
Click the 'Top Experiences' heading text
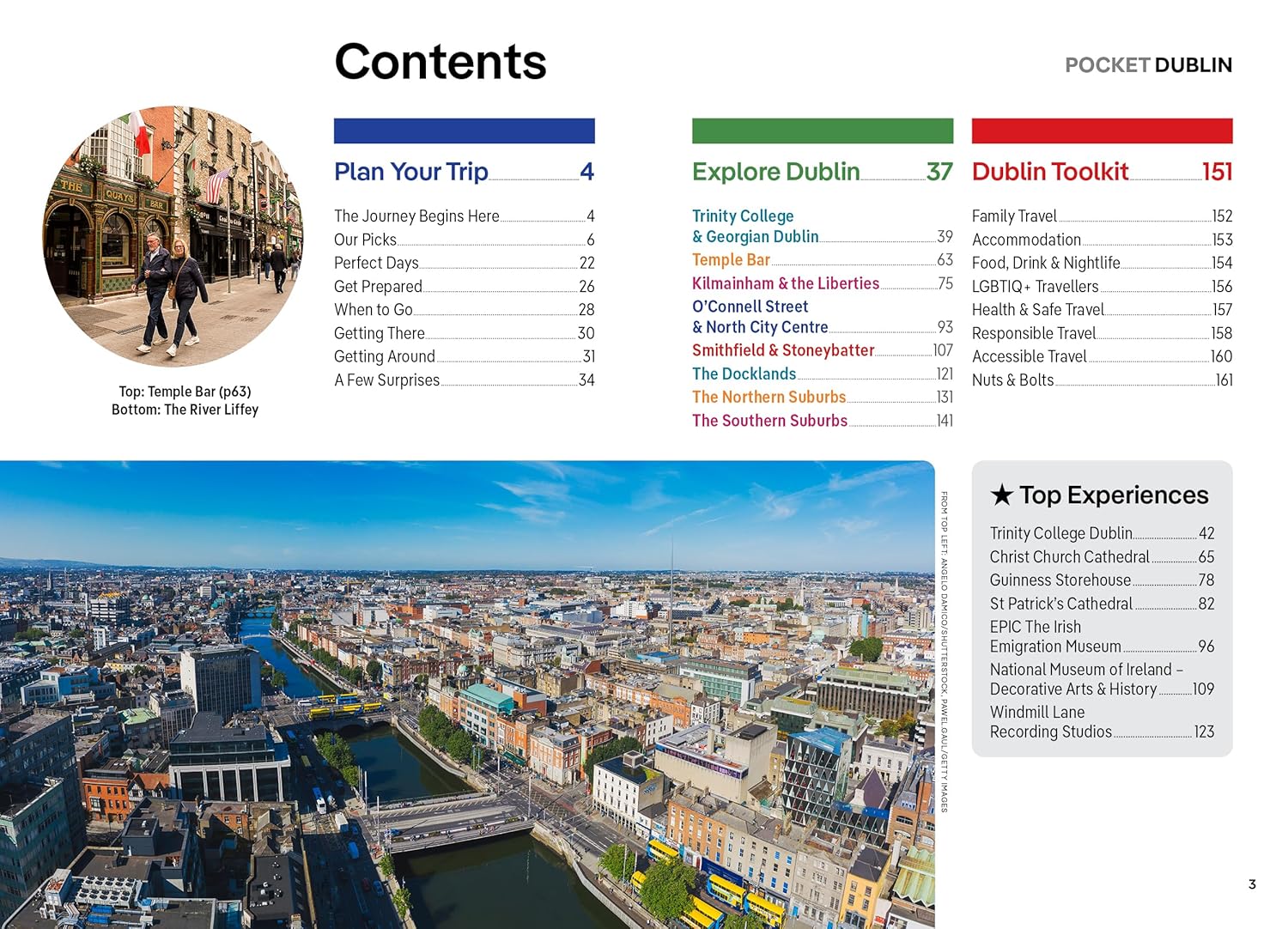click(x=1114, y=495)
